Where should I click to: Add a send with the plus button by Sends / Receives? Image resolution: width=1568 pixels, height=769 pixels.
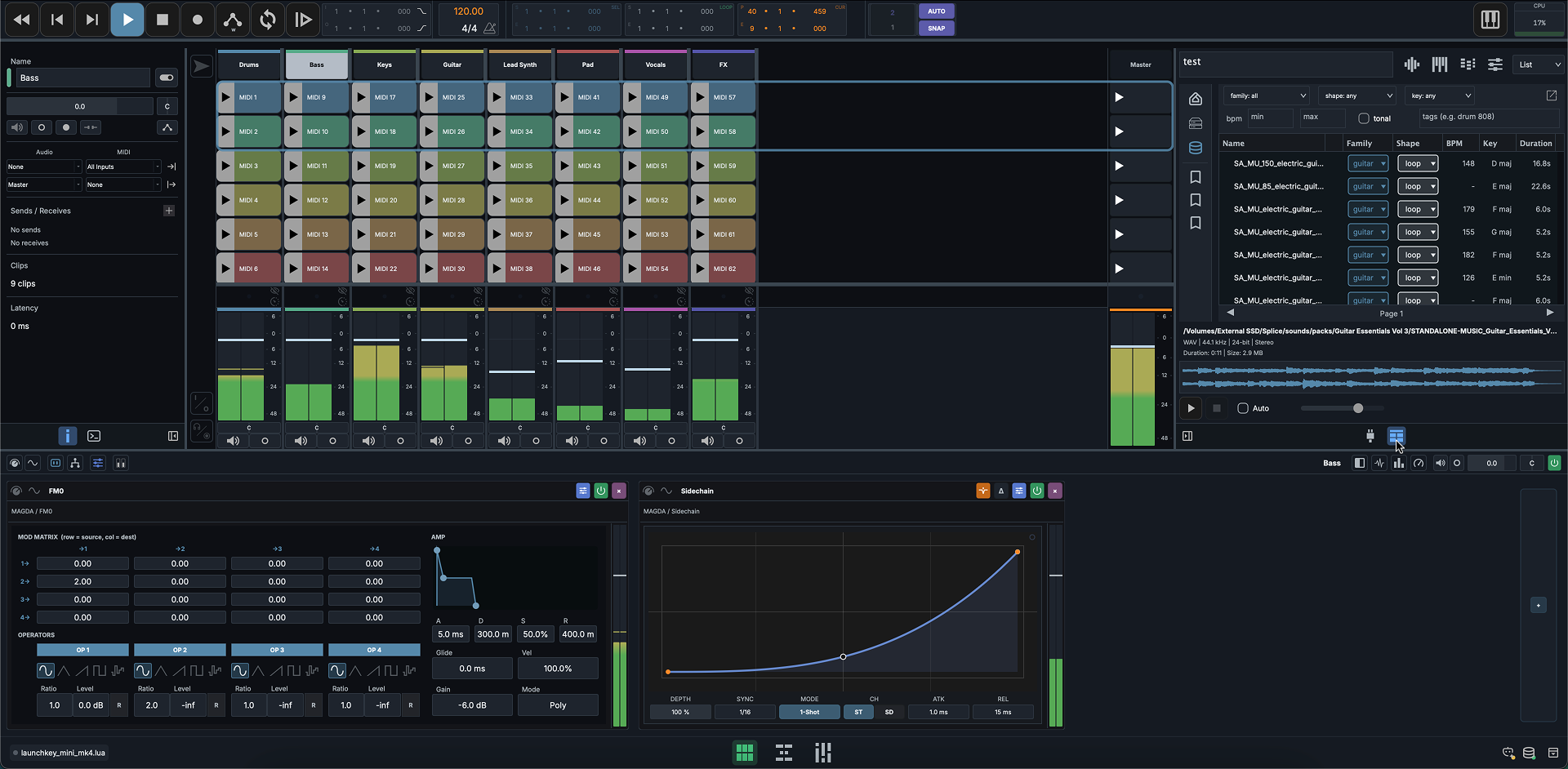(169, 211)
